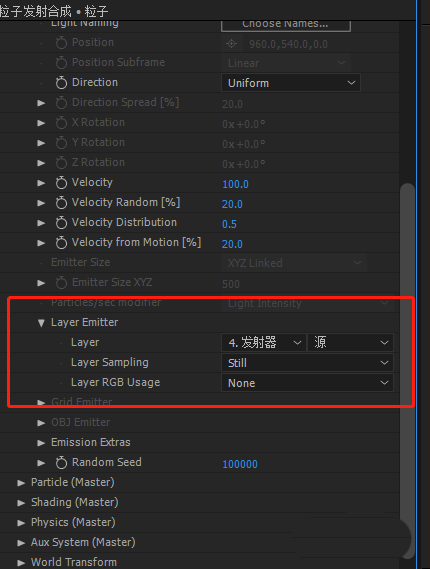Click the Velocity from Motion value 20.0

[x=232, y=244]
